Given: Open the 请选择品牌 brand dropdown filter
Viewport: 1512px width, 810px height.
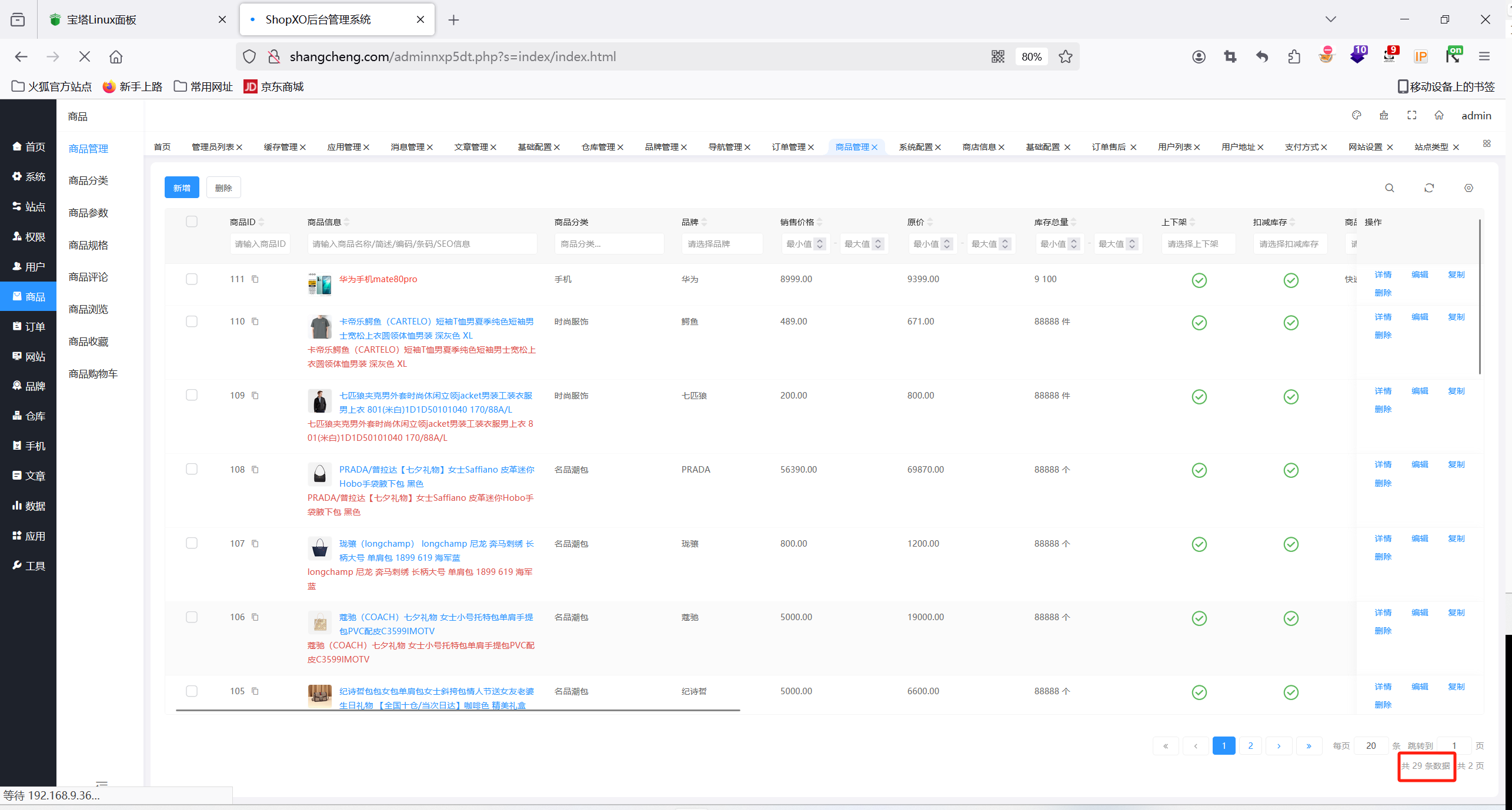Looking at the screenshot, I should point(722,244).
